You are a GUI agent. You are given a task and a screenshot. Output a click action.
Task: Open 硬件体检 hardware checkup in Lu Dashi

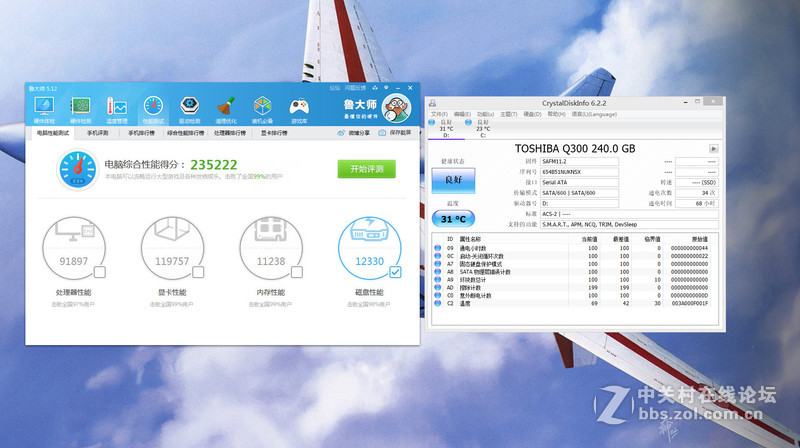click(x=44, y=110)
